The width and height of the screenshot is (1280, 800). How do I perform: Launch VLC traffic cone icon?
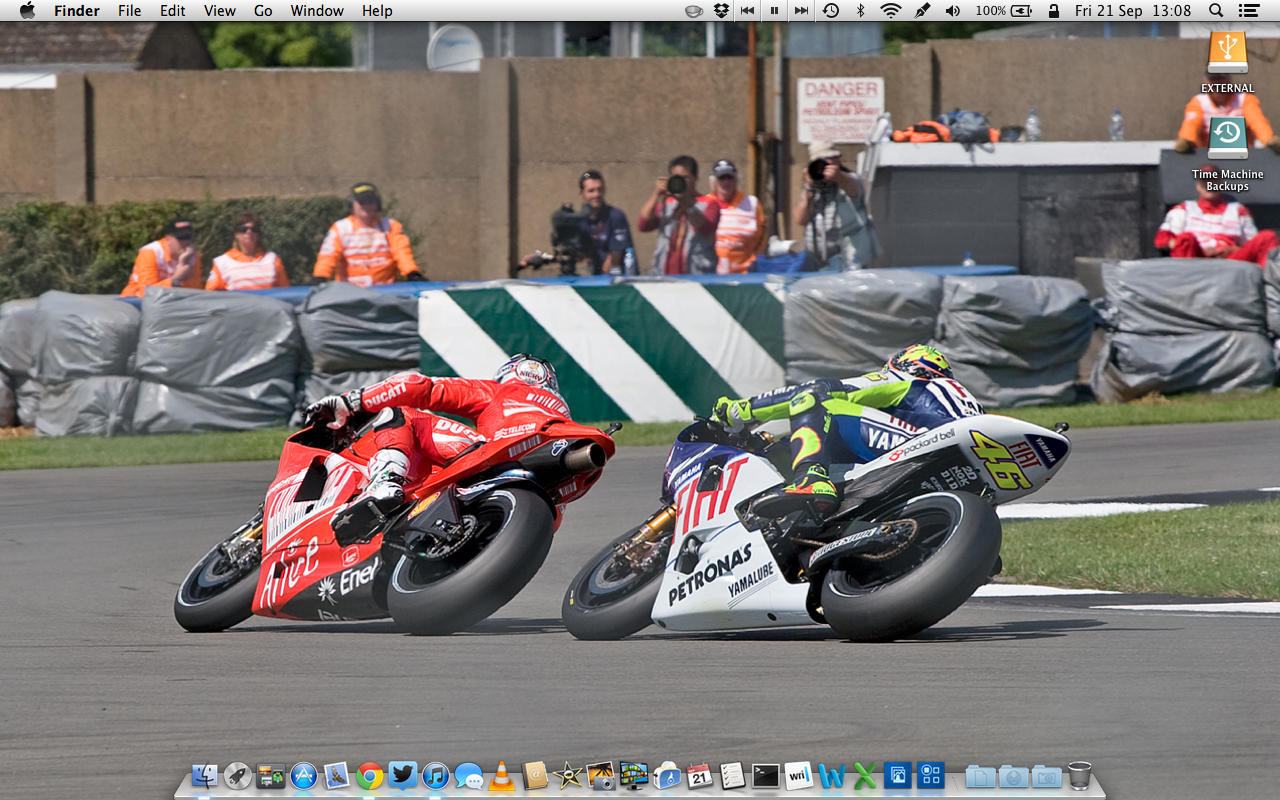click(x=502, y=775)
